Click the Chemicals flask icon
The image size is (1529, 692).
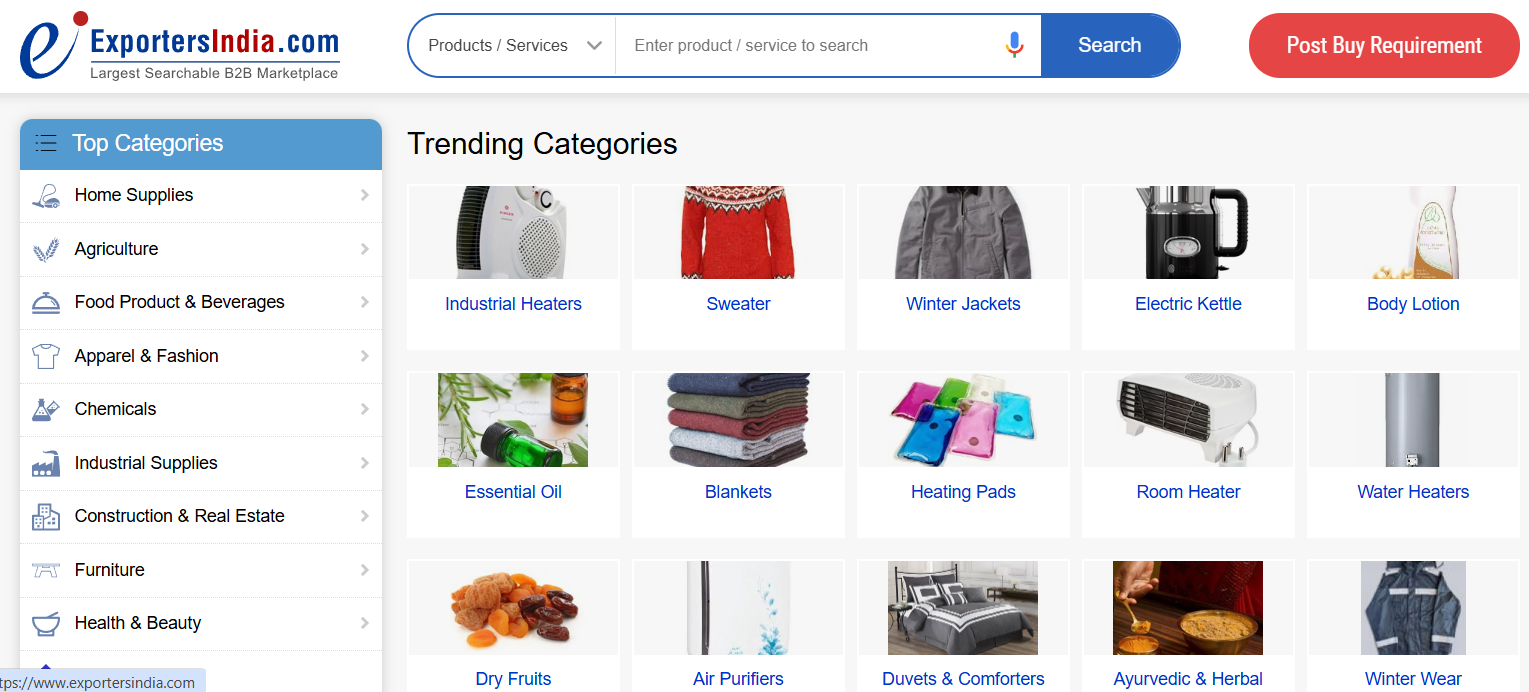click(46, 410)
